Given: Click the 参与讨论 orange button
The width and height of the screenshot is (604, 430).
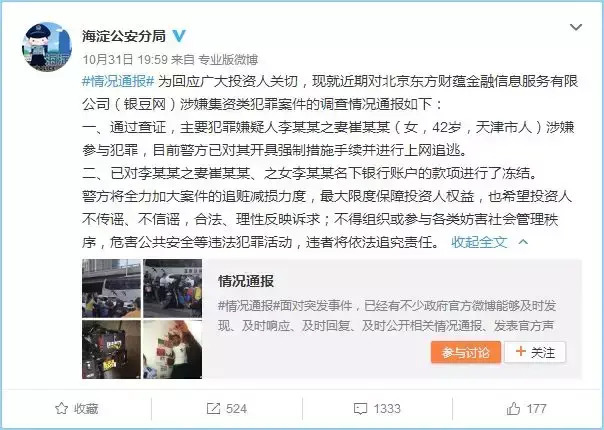Looking at the screenshot, I should pyautogui.click(x=466, y=352).
